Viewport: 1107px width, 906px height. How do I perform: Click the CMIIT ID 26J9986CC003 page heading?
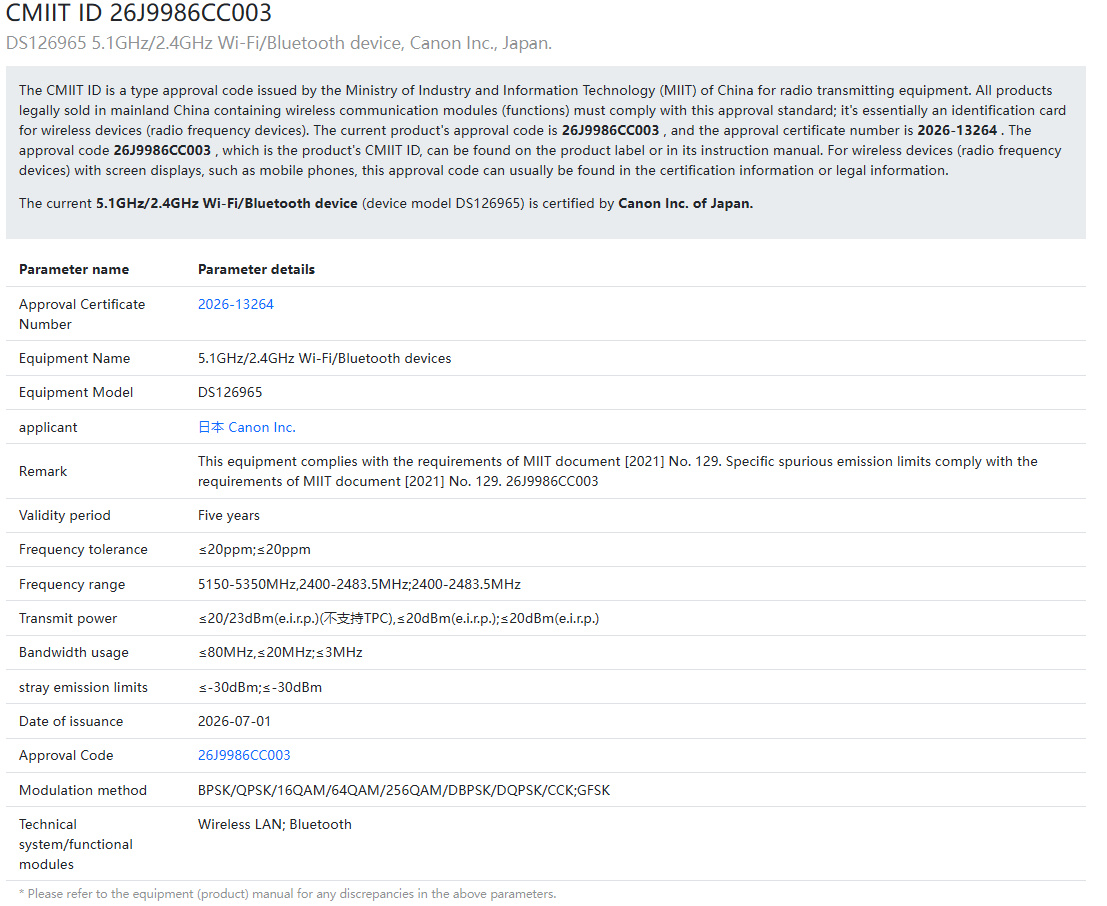138,13
